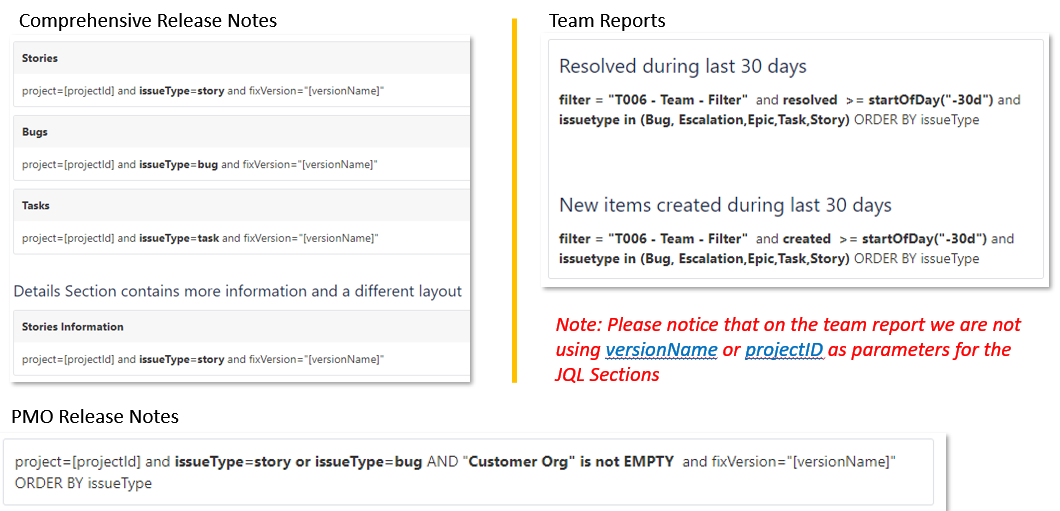
Task: Open the projectID link in red note
Action: tap(784, 350)
